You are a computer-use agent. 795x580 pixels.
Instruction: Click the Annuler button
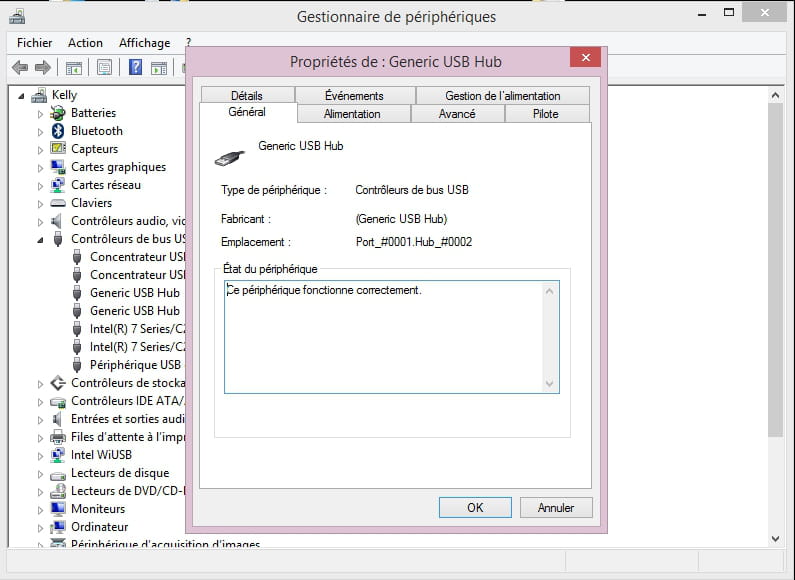click(x=556, y=508)
